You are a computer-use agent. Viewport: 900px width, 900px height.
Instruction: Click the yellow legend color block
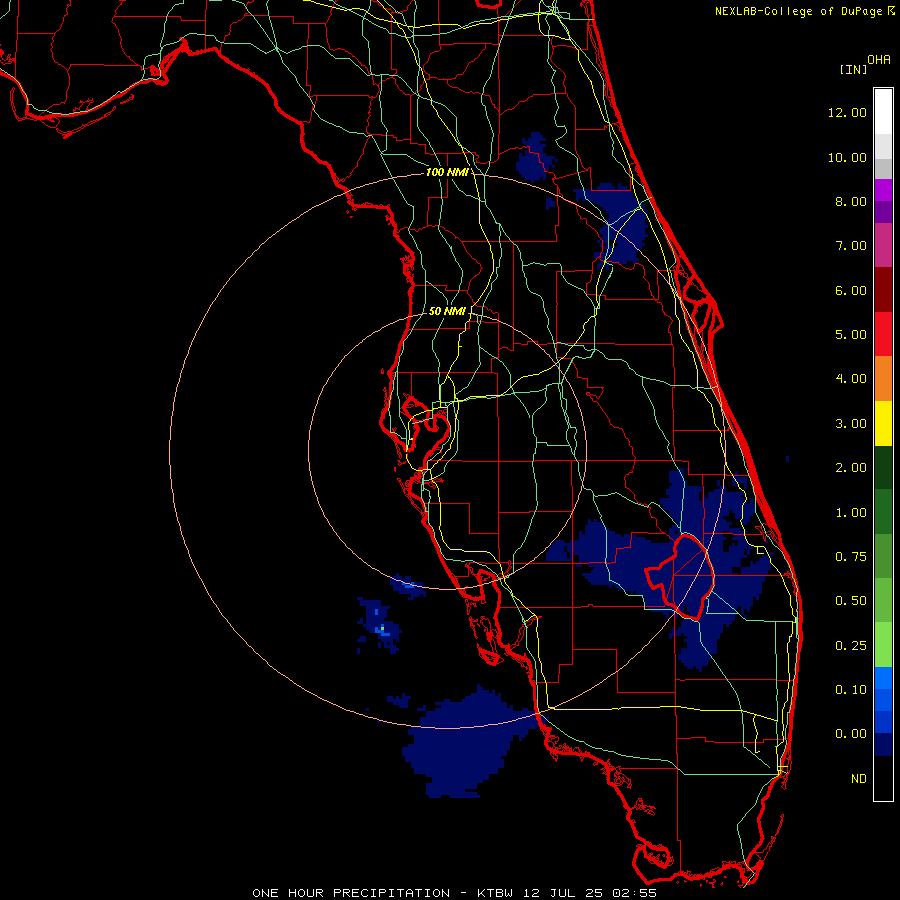883,423
